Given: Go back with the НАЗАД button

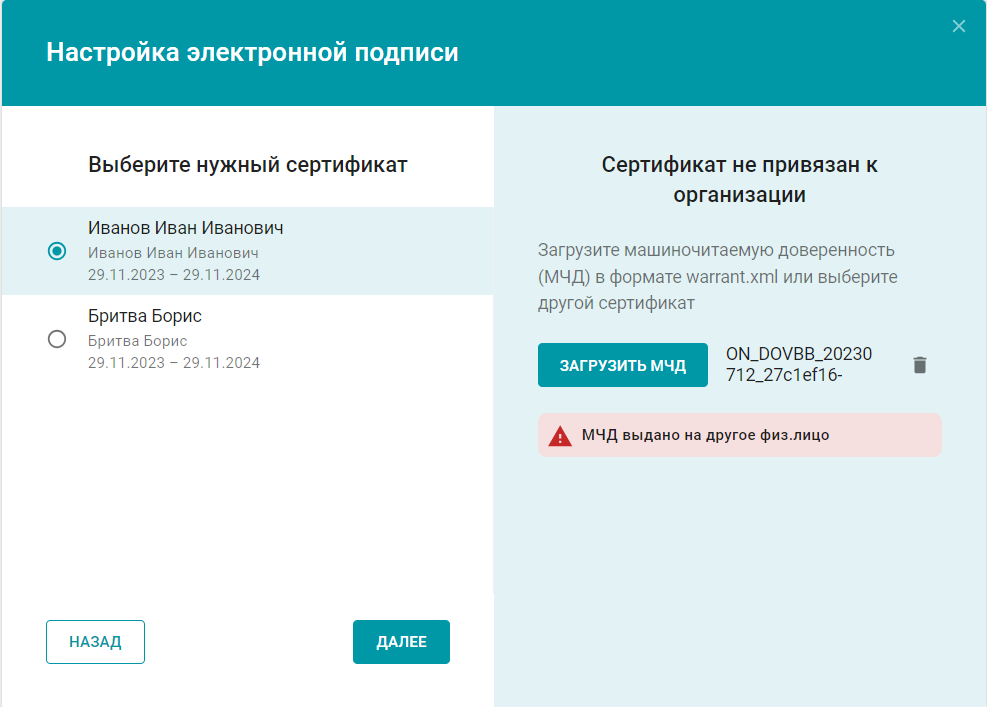Looking at the screenshot, I should (95, 642).
